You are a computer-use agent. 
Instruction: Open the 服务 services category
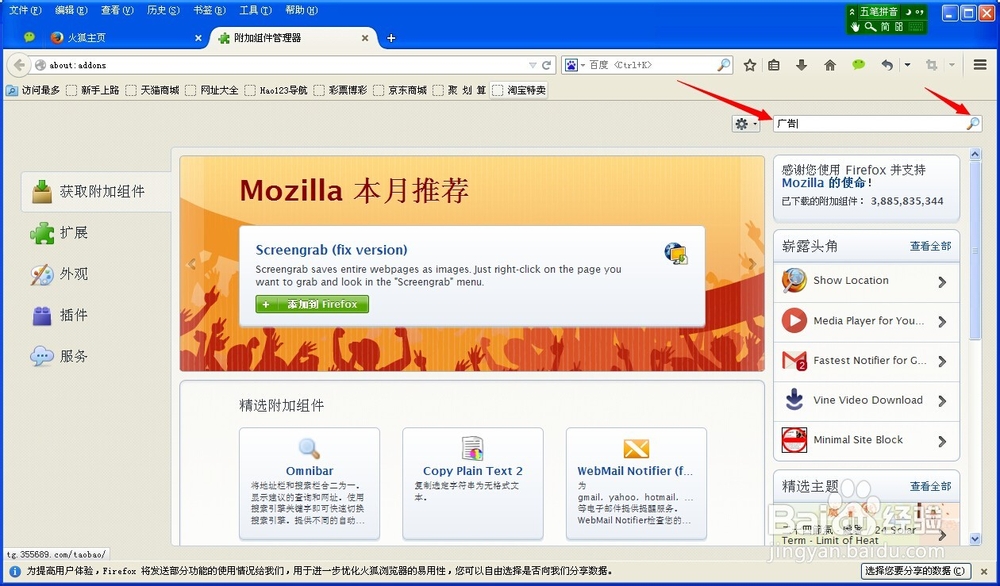point(59,356)
